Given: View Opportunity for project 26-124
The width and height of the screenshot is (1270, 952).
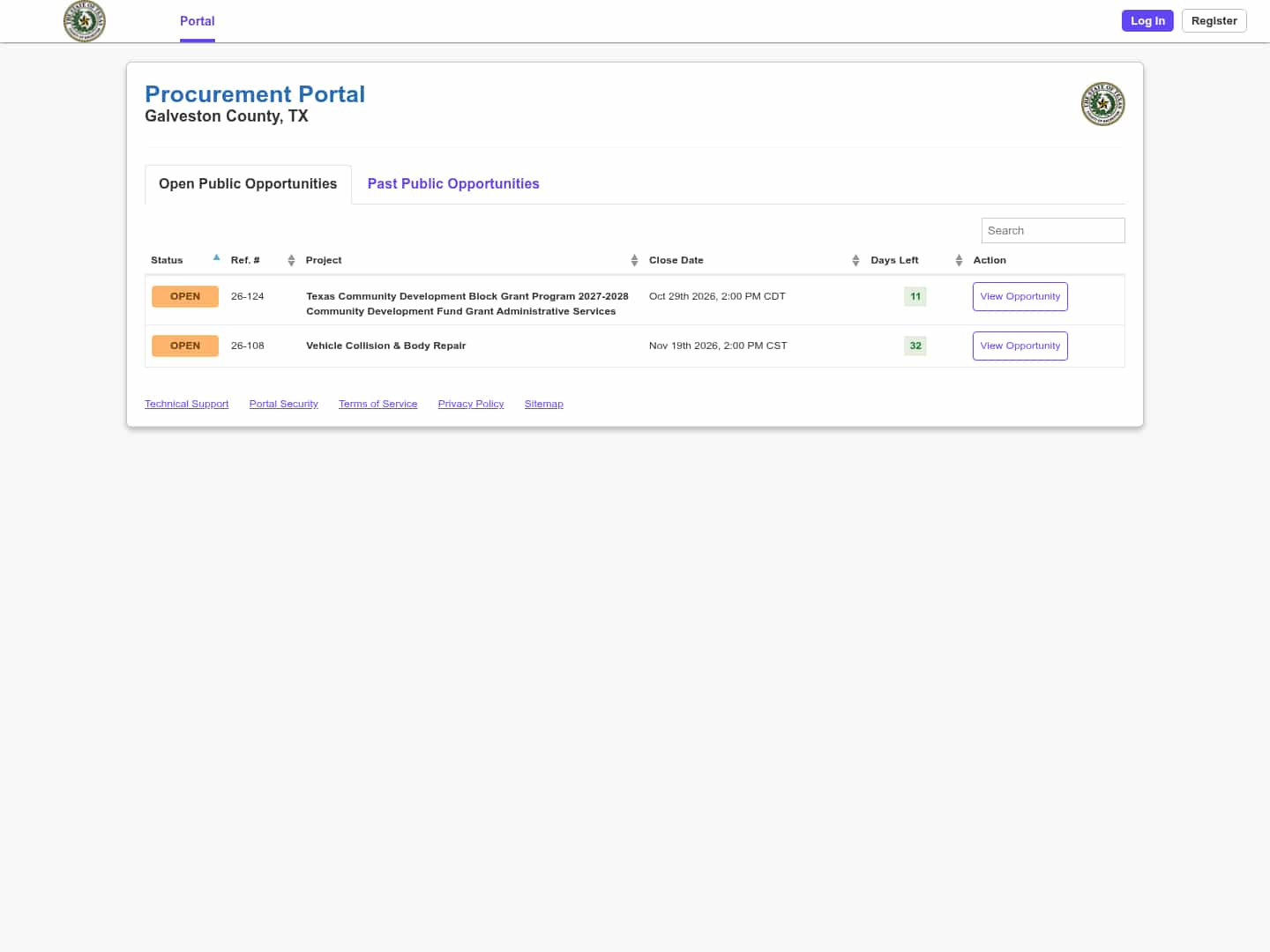Looking at the screenshot, I should pos(1020,297).
